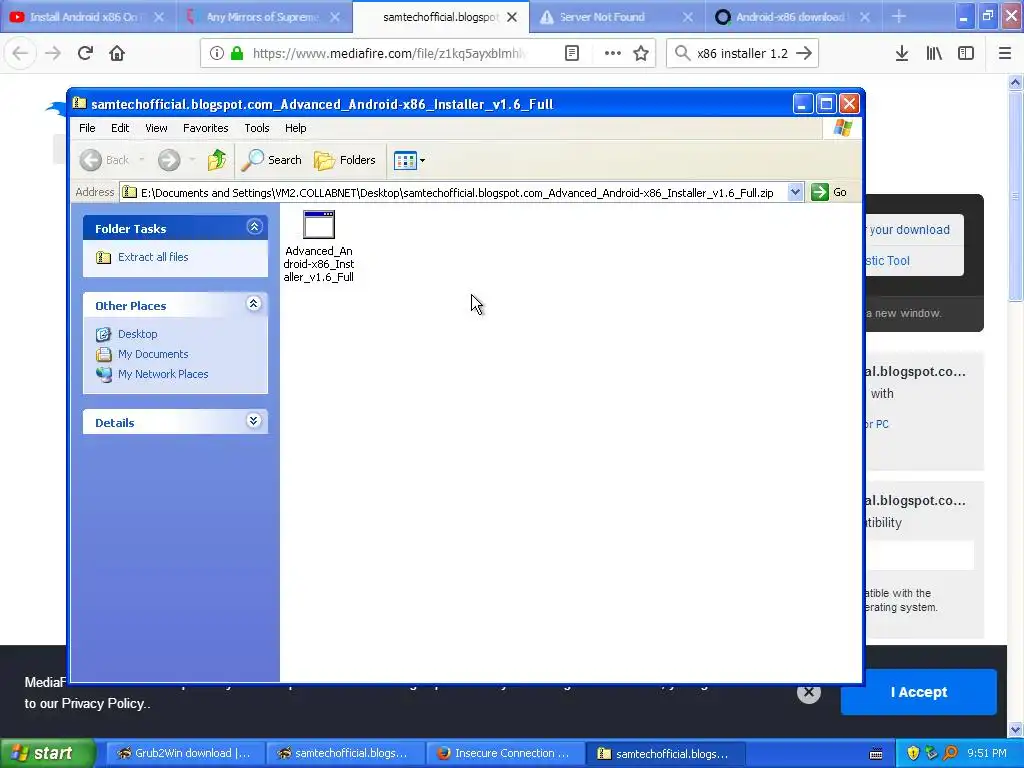This screenshot has height=768, width=1024.
Task: Open the View menu
Action: [x=156, y=128]
